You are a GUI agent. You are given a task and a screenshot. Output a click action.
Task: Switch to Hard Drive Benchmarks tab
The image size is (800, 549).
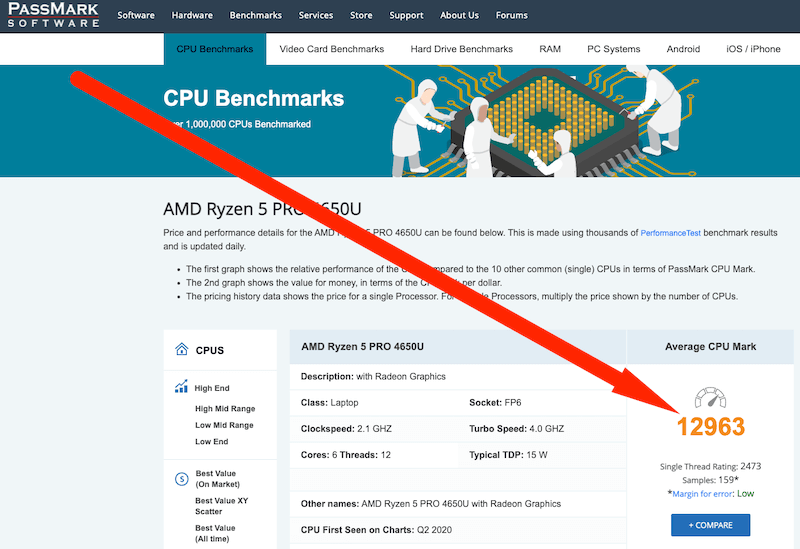click(x=462, y=49)
